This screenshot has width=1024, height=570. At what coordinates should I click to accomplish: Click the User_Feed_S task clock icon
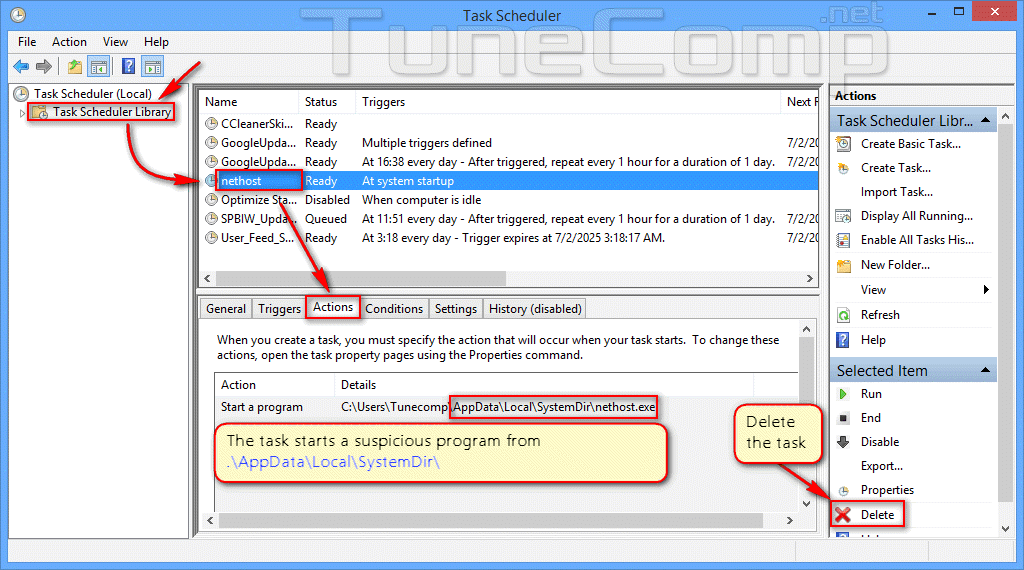[x=211, y=238]
